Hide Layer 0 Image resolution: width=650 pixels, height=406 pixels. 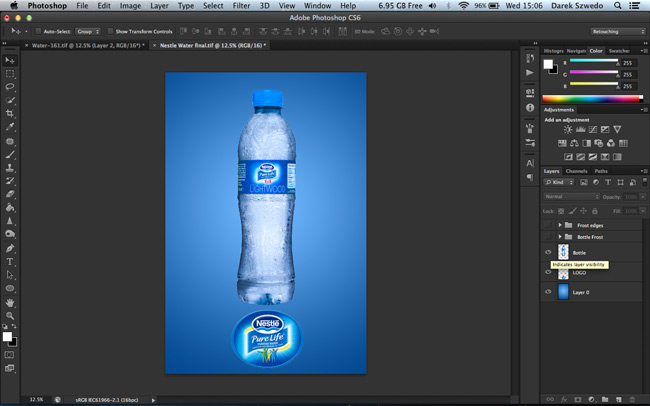(x=548, y=292)
